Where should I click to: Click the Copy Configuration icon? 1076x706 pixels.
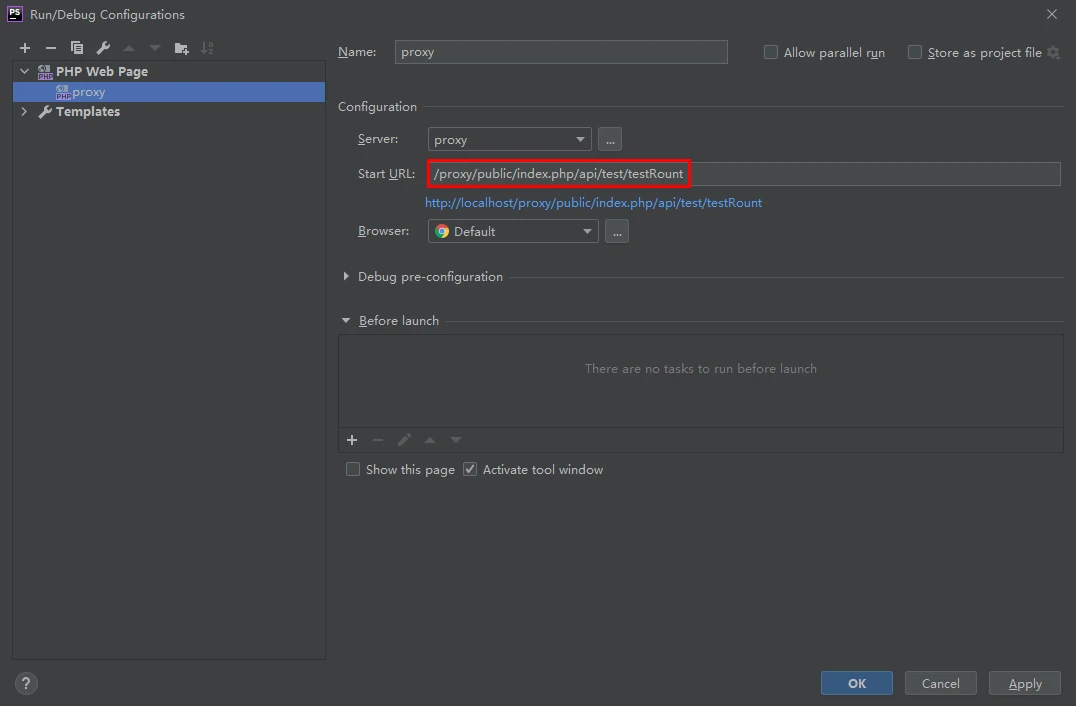coord(77,48)
